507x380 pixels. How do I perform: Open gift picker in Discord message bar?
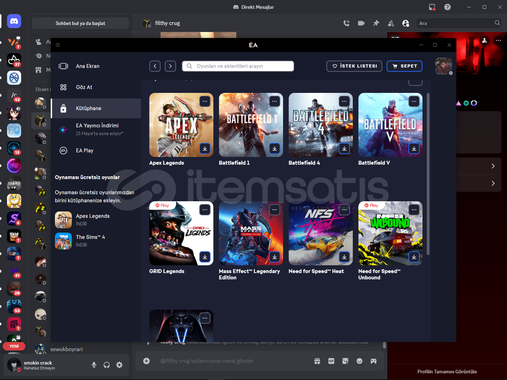point(317,361)
